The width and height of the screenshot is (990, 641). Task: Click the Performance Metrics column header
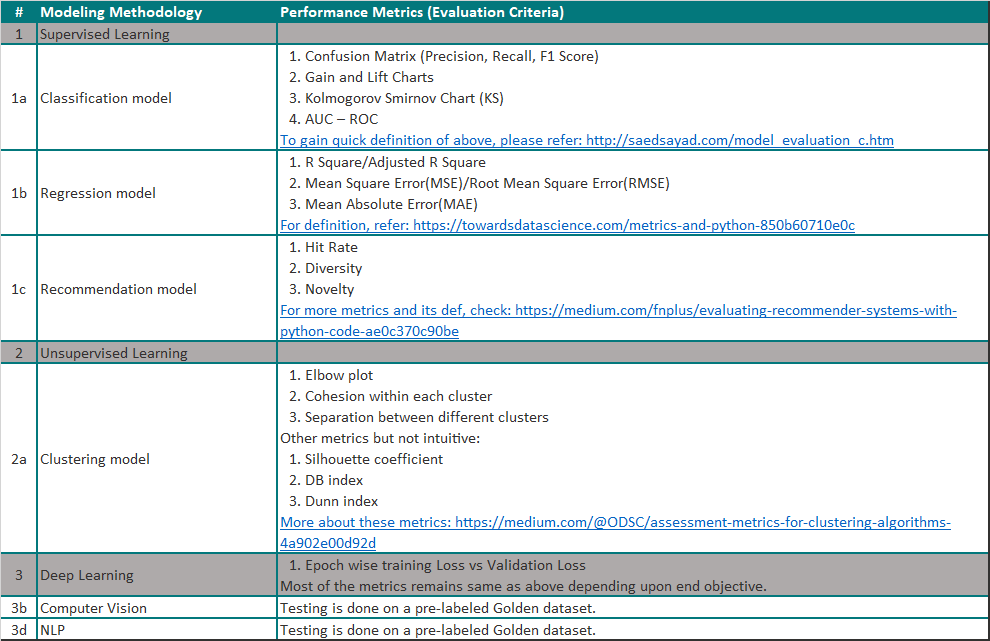[x=418, y=12]
